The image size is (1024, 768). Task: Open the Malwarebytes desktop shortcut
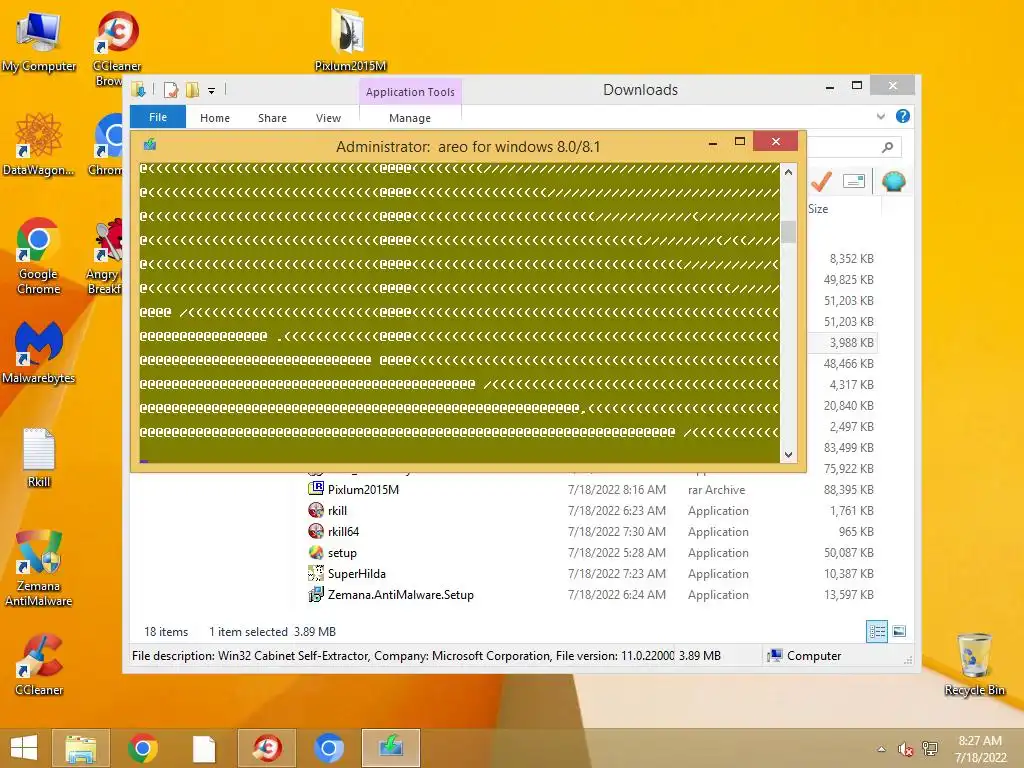(39, 353)
